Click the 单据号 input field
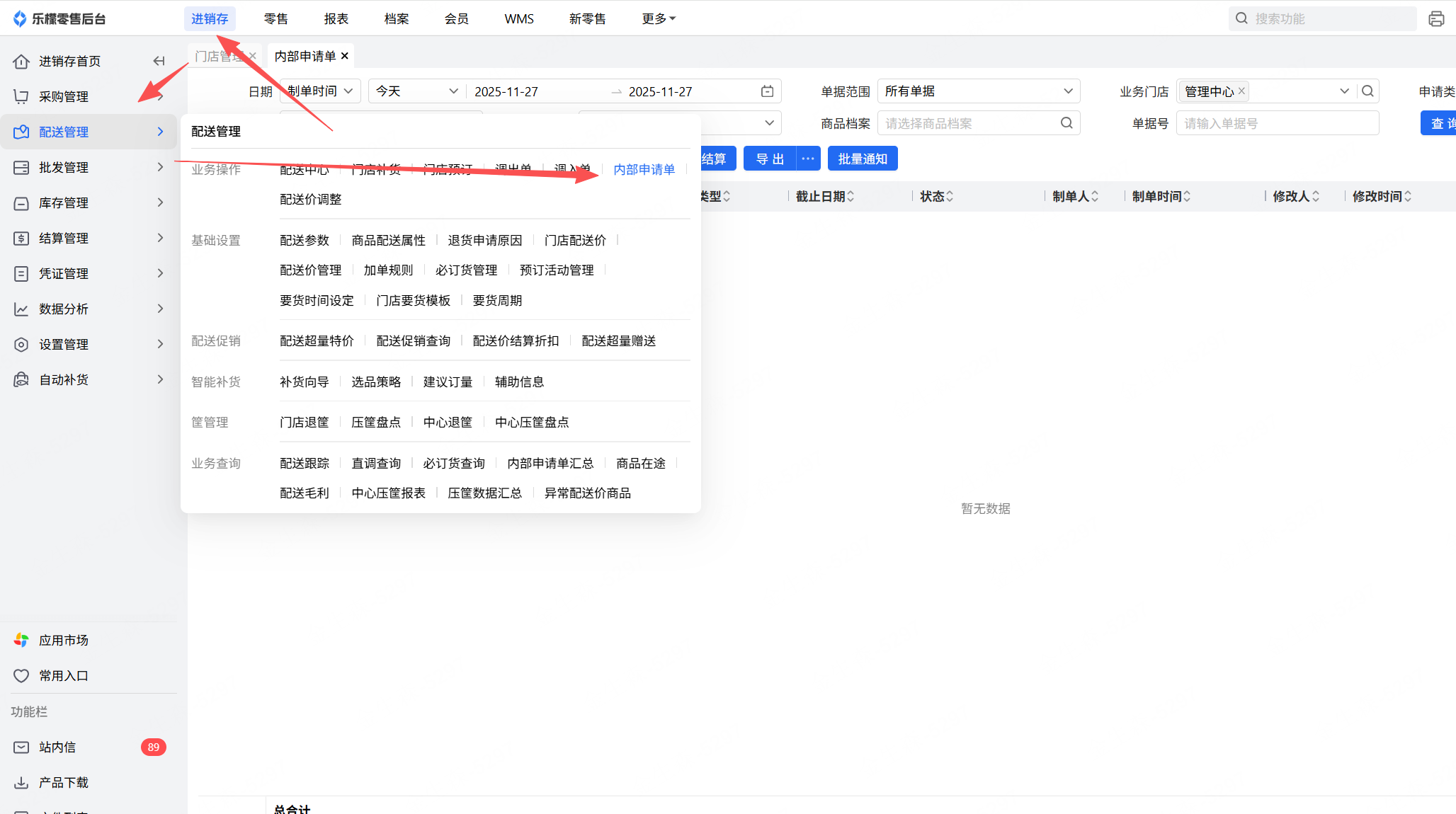1456x814 pixels. (x=1277, y=123)
